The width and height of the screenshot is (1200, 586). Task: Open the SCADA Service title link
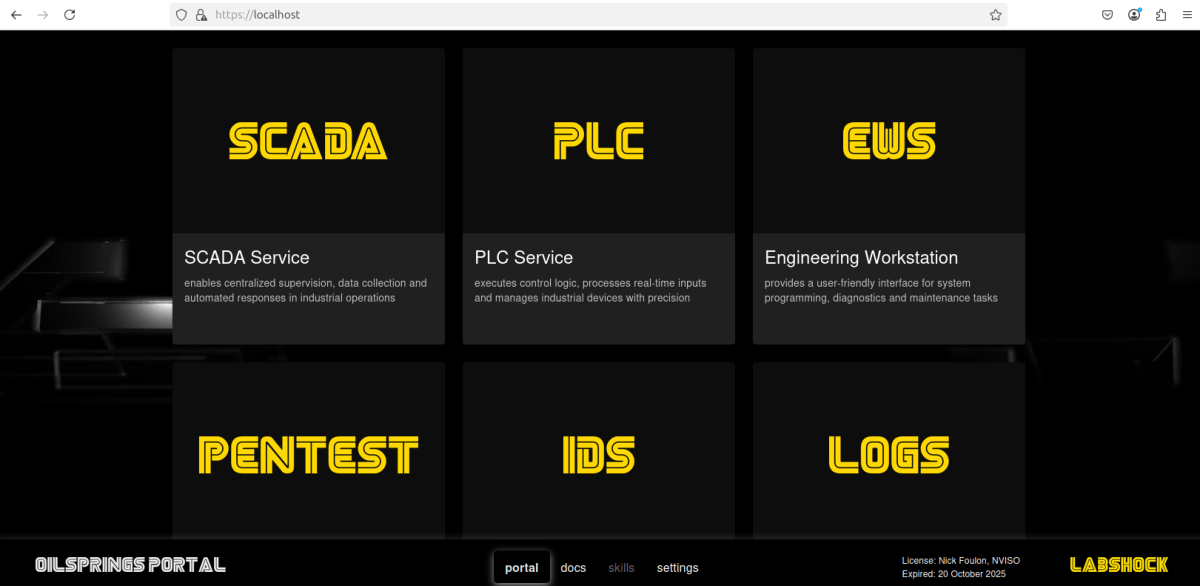click(x=247, y=258)
